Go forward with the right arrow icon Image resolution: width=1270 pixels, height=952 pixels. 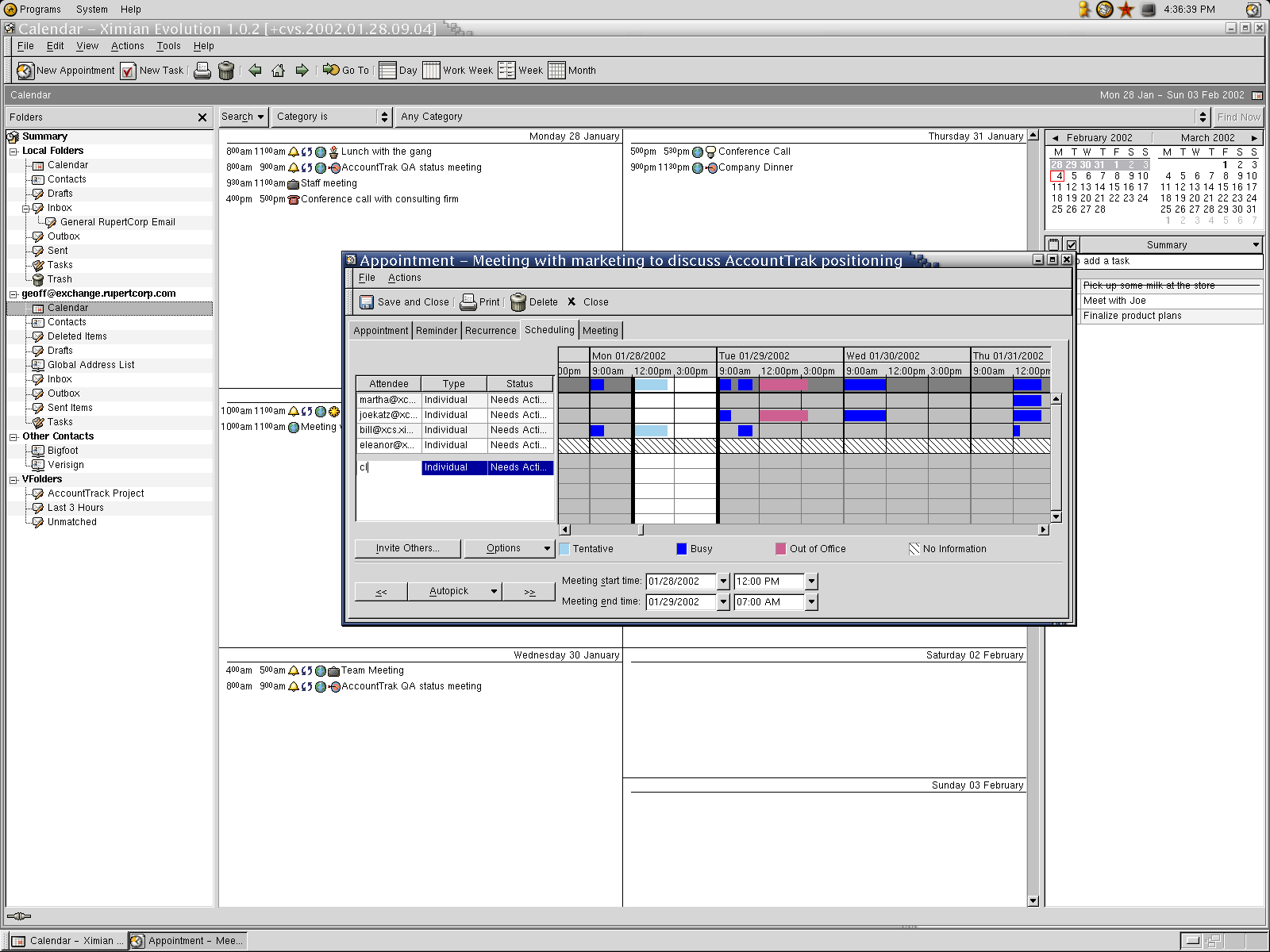[302, 71]
